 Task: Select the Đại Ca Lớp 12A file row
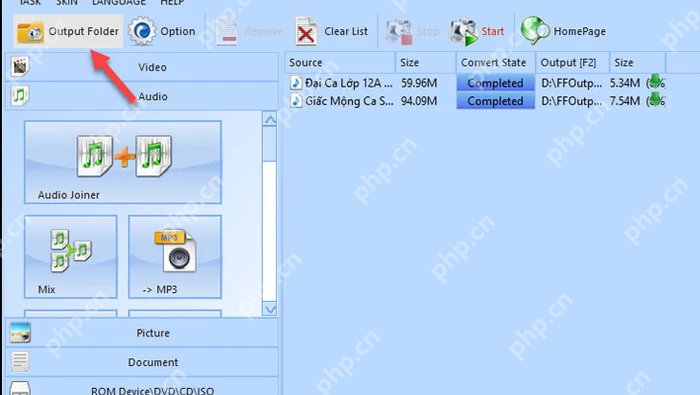click(475, 83)
